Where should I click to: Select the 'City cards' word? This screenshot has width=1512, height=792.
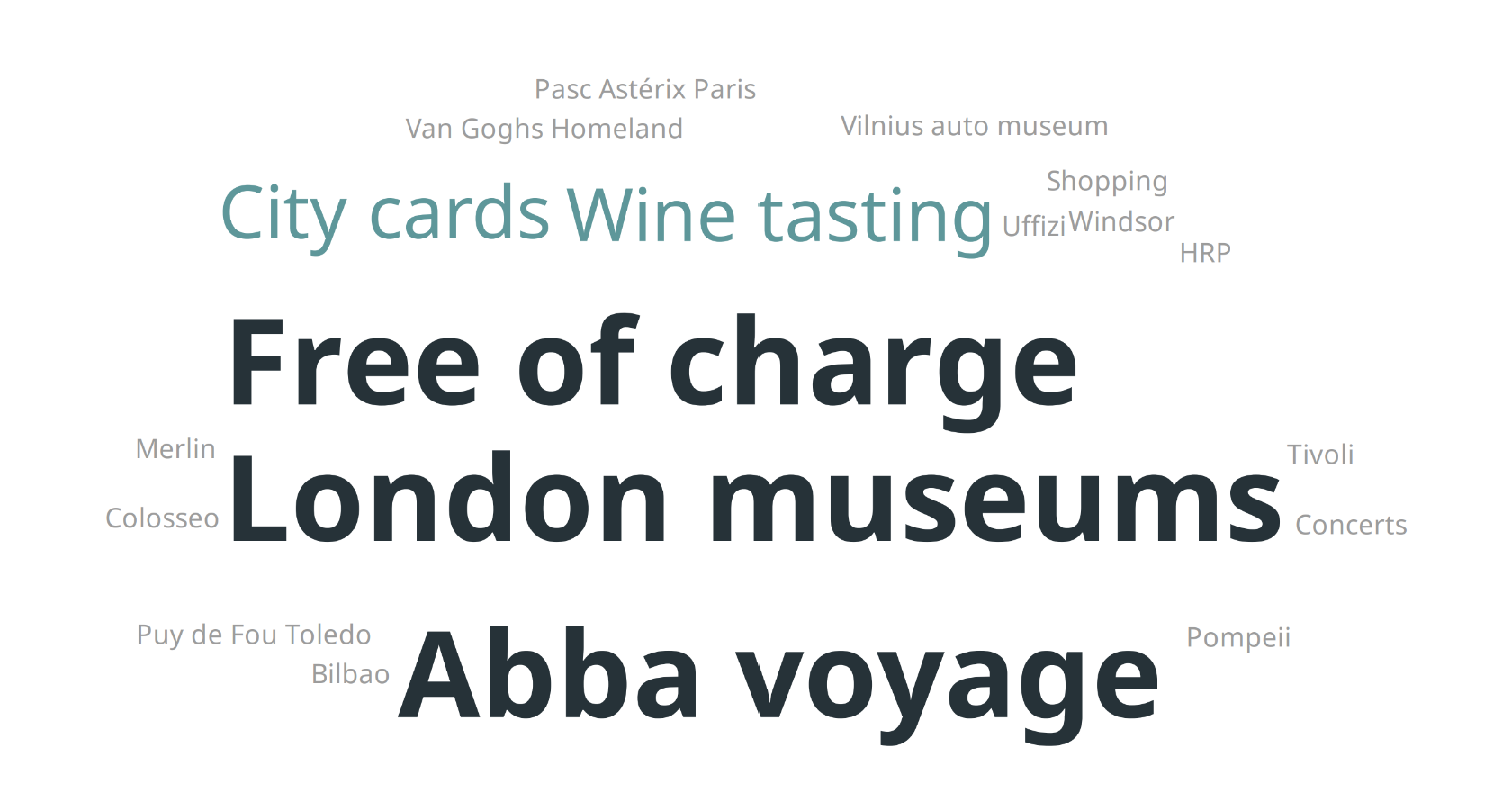pos(385,216)
